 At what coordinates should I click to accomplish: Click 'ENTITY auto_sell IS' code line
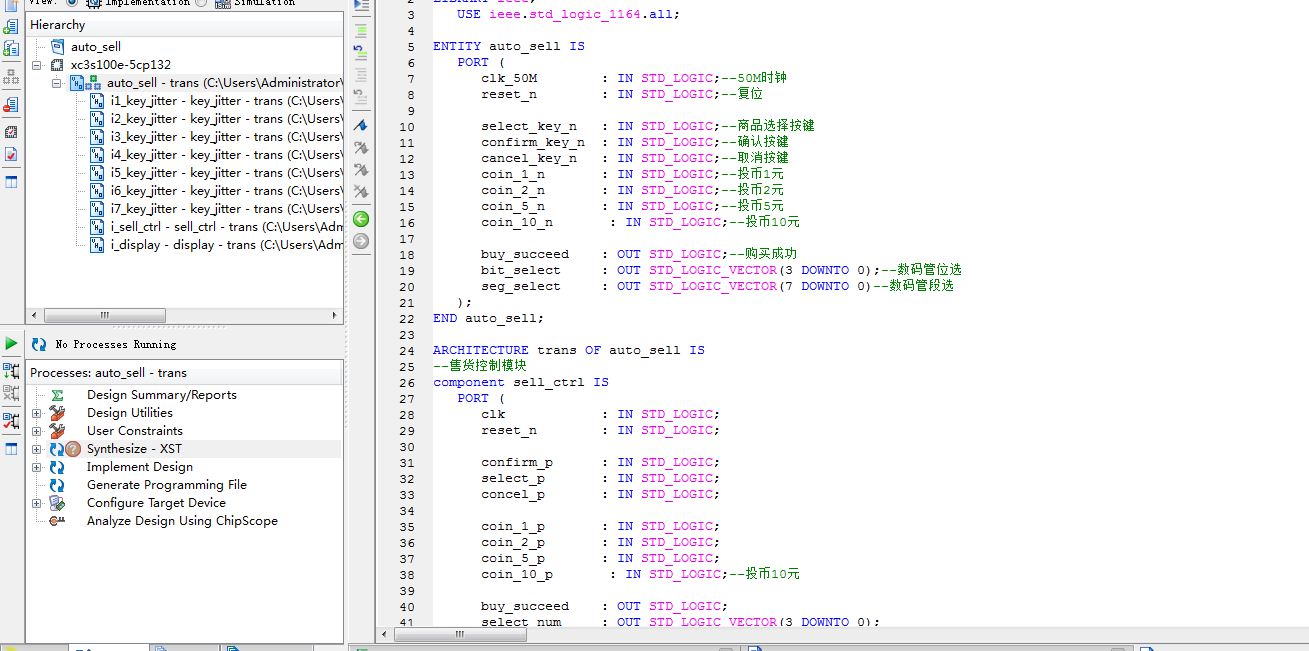pyautogui.click(x=509, y=46)
